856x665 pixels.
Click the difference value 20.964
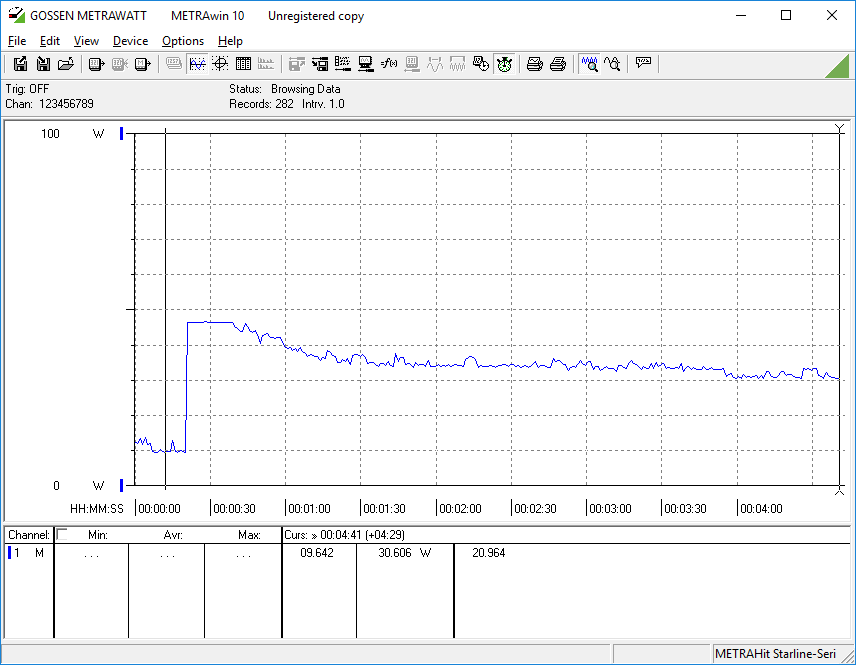point(489,553)
